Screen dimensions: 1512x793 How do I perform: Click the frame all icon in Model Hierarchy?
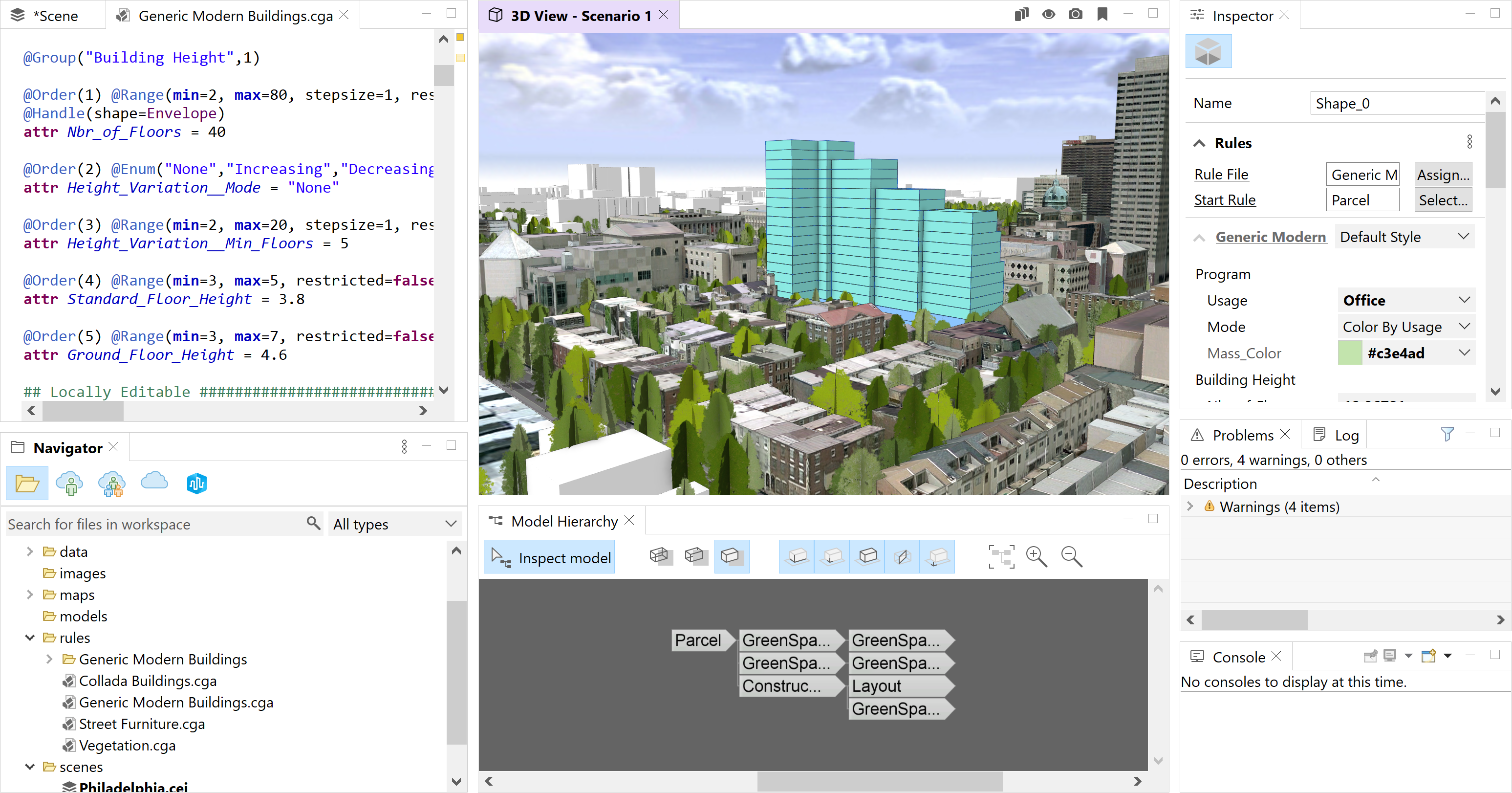coord(1001,556)
